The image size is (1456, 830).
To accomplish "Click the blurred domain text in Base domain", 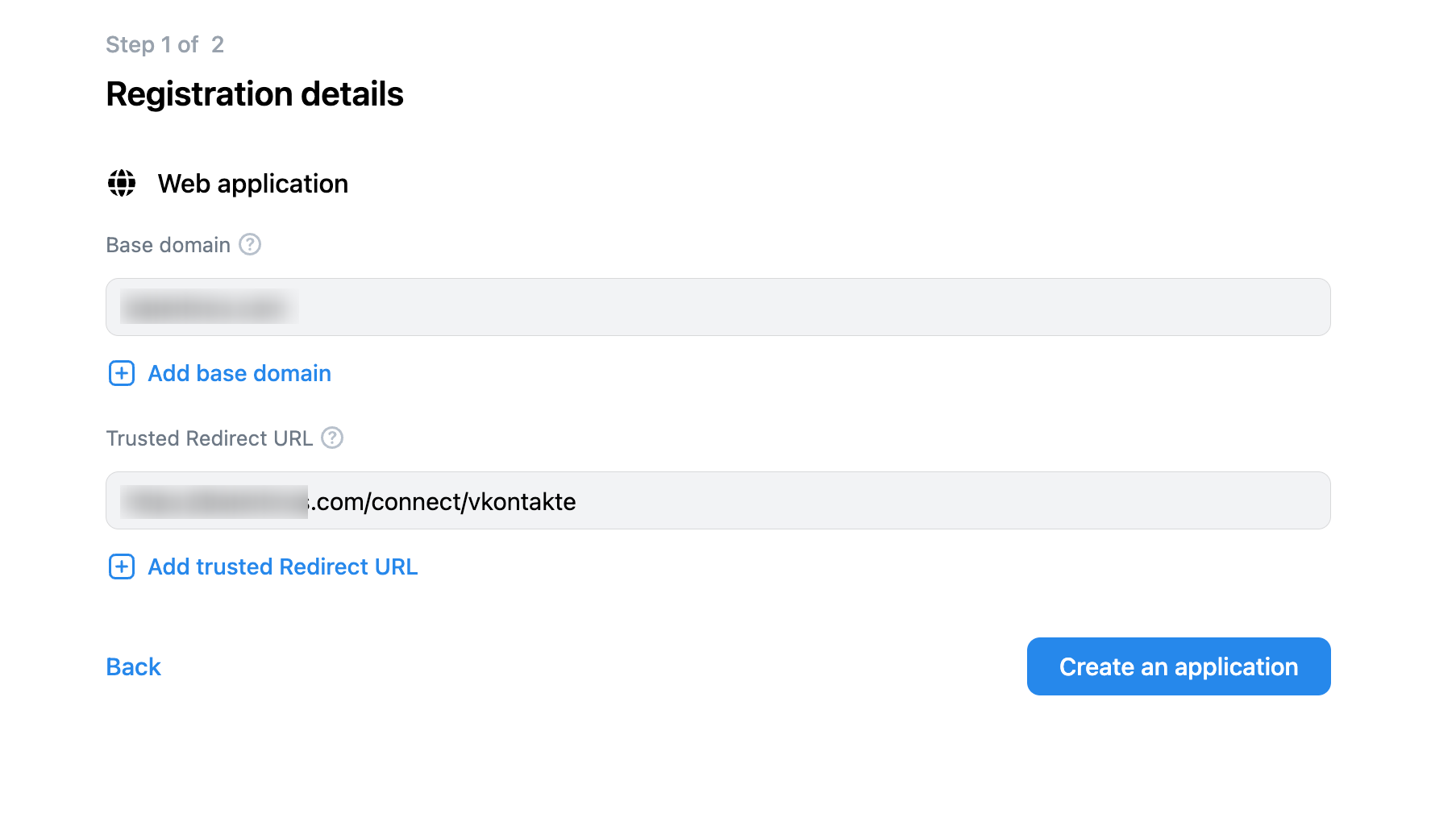I will pyautogui.click(x=210, y=307).
